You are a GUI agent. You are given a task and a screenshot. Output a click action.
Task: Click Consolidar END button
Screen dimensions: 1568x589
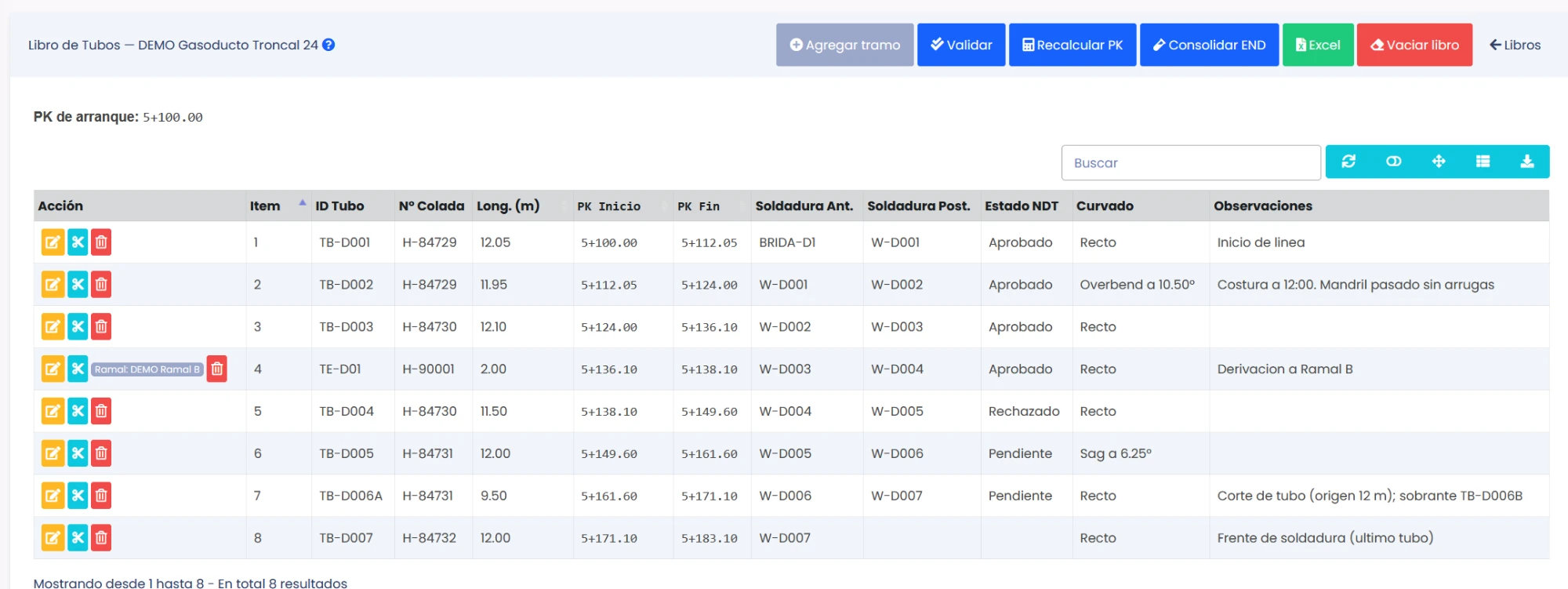[1209, 45]
